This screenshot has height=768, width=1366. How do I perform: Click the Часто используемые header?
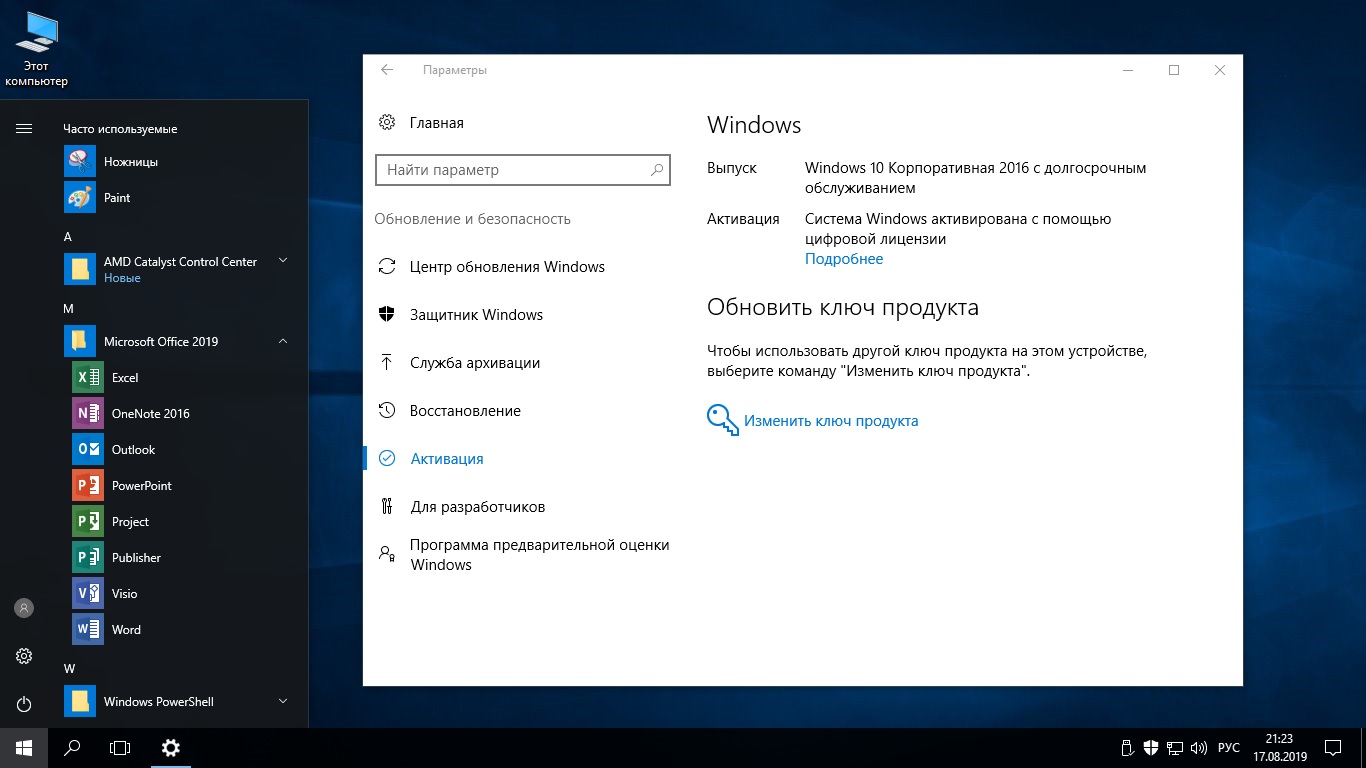pos(120,129)
